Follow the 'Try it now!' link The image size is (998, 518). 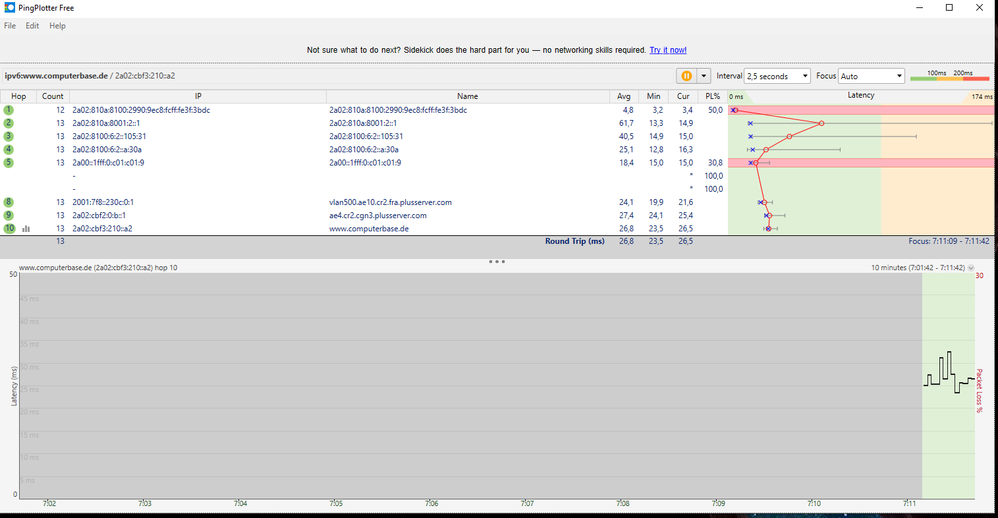click(668, 50)
